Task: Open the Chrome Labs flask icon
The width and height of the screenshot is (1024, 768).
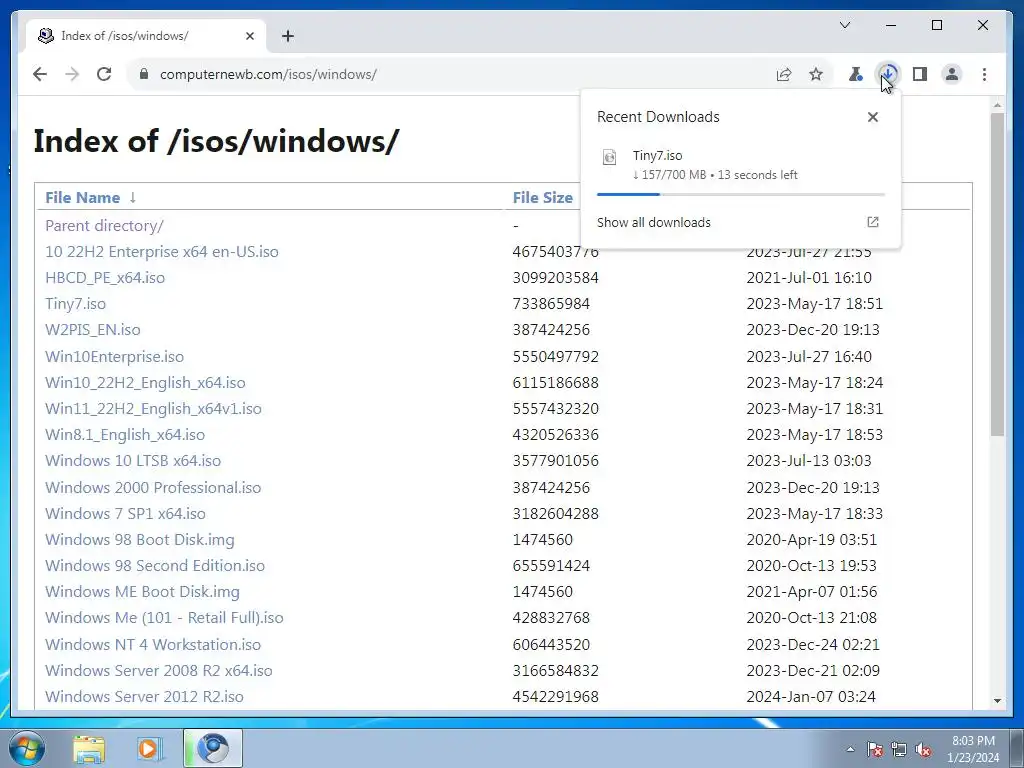Action: pos(856,74)
